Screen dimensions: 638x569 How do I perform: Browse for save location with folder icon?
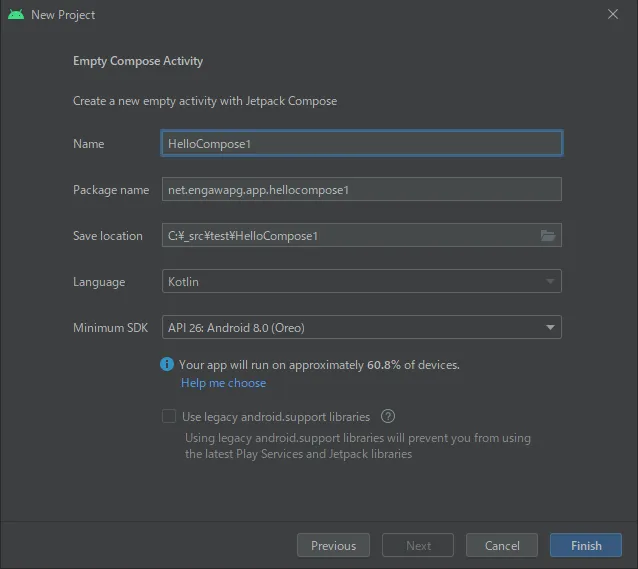pos(547,236)
